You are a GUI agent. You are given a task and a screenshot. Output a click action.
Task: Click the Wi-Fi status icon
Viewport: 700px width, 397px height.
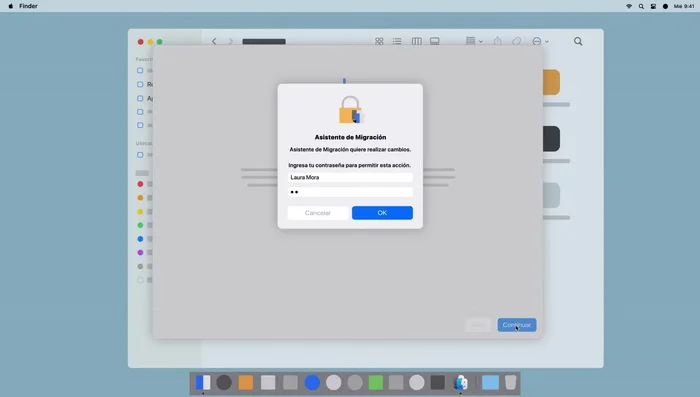[629, 6]
